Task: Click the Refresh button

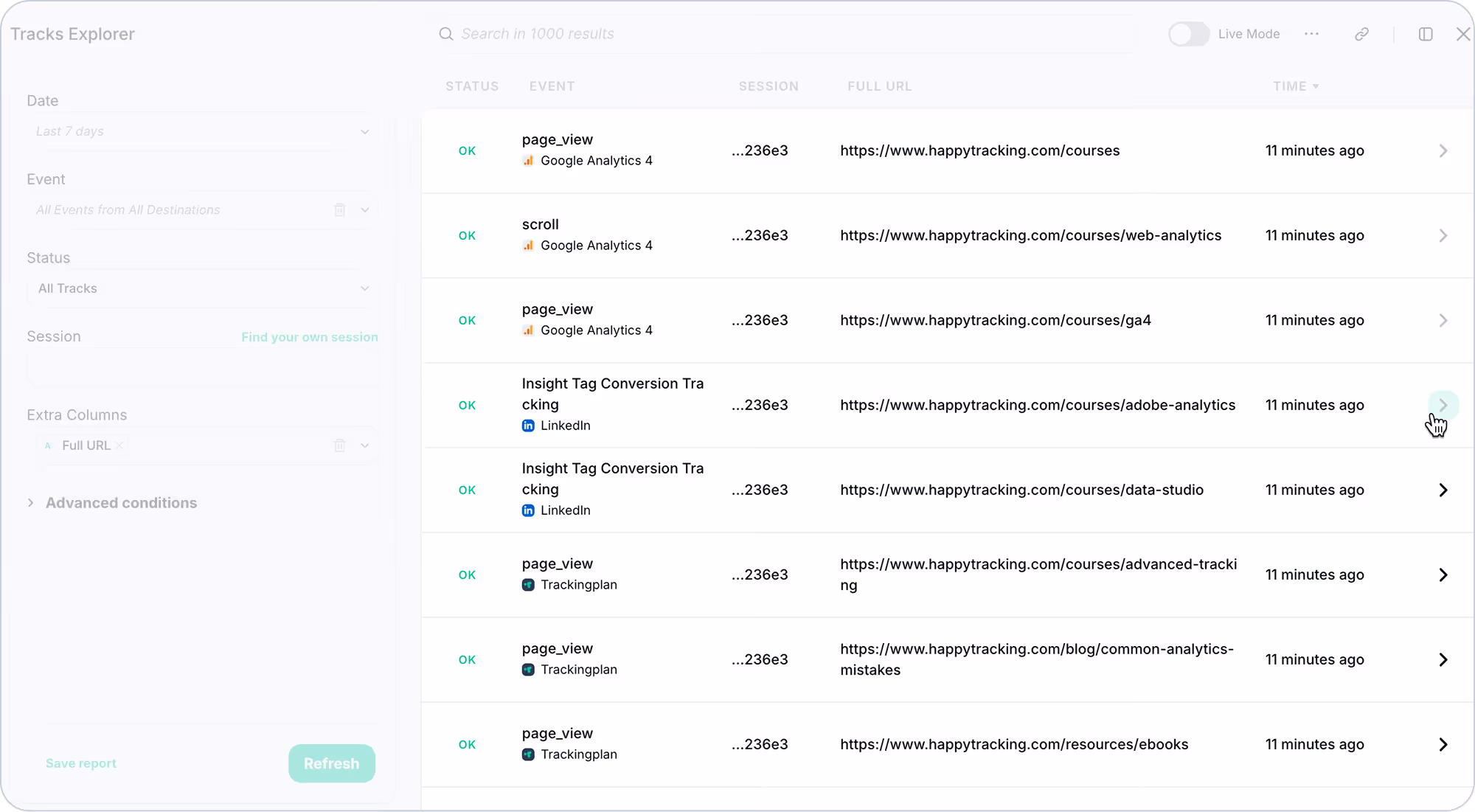Action: [332, 763]
